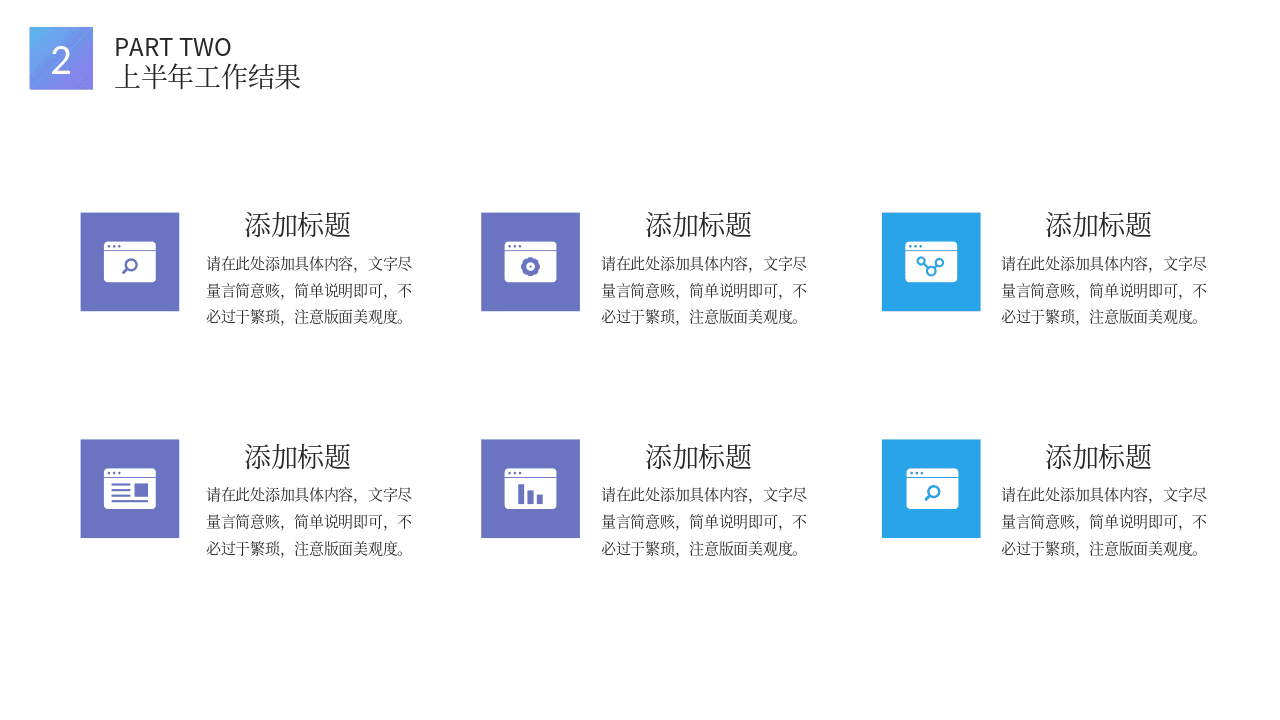Click the purple search window icon
Screen dimensions: 1280x720
[x=130, y=262]
